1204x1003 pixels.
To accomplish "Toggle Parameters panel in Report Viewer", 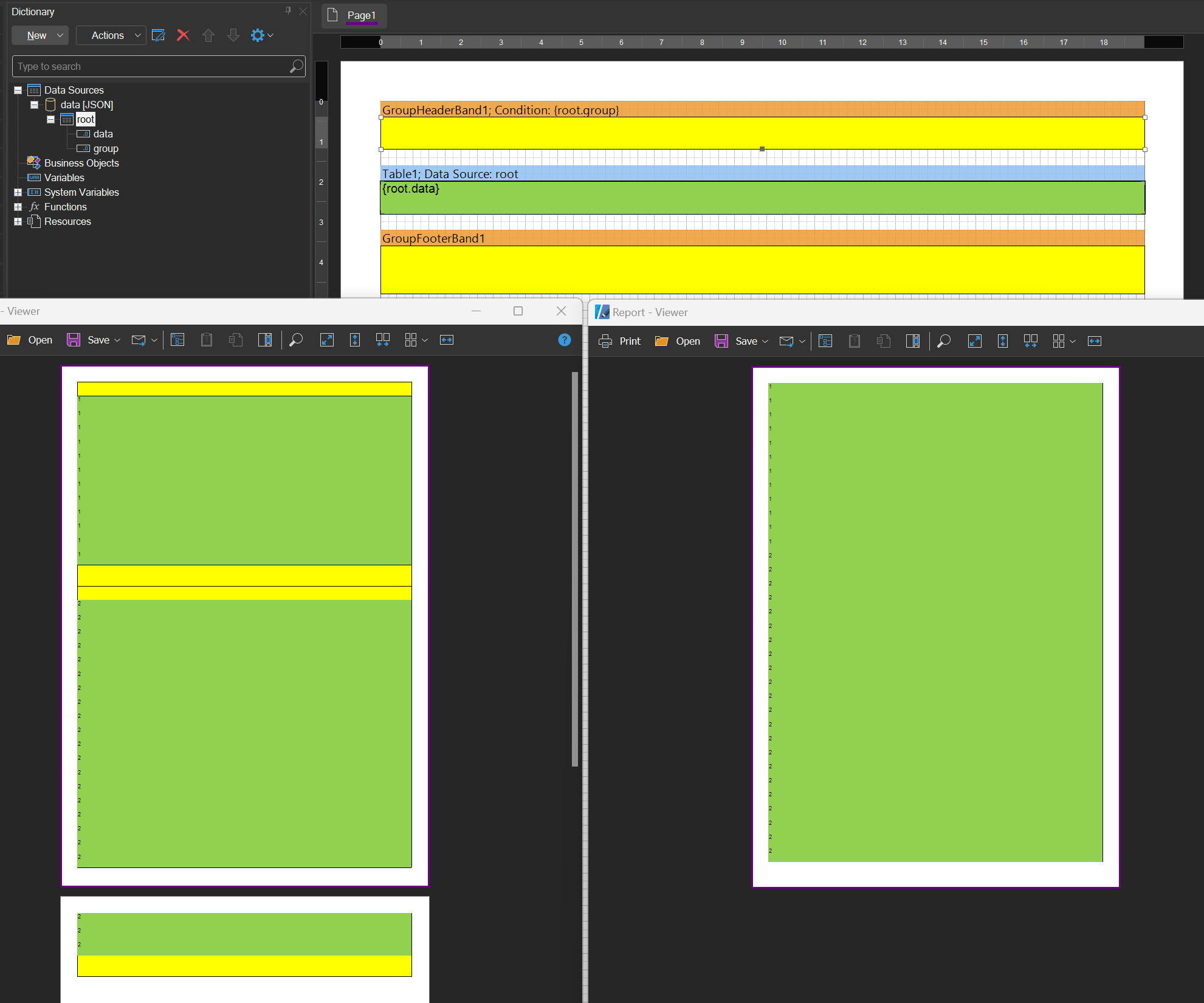I will tap(855, 341).
